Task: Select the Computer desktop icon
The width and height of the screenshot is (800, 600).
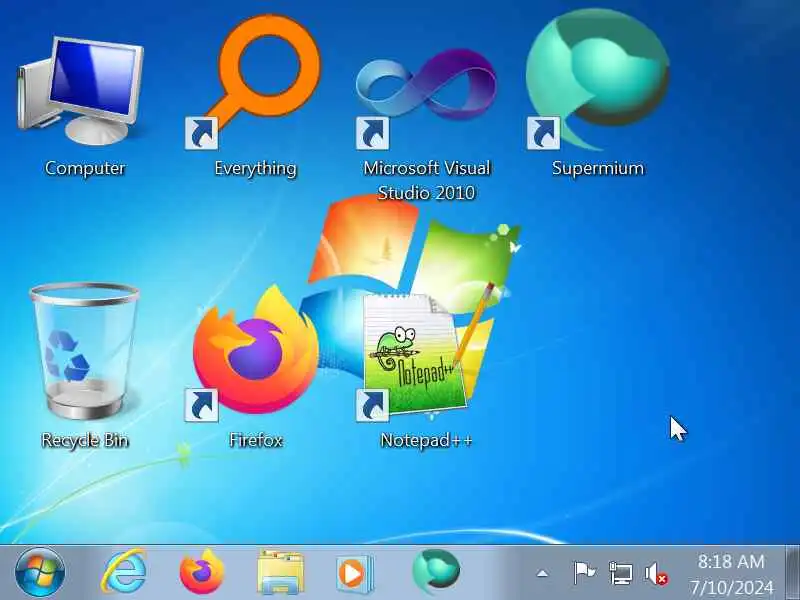Action: tap(82, 92)
